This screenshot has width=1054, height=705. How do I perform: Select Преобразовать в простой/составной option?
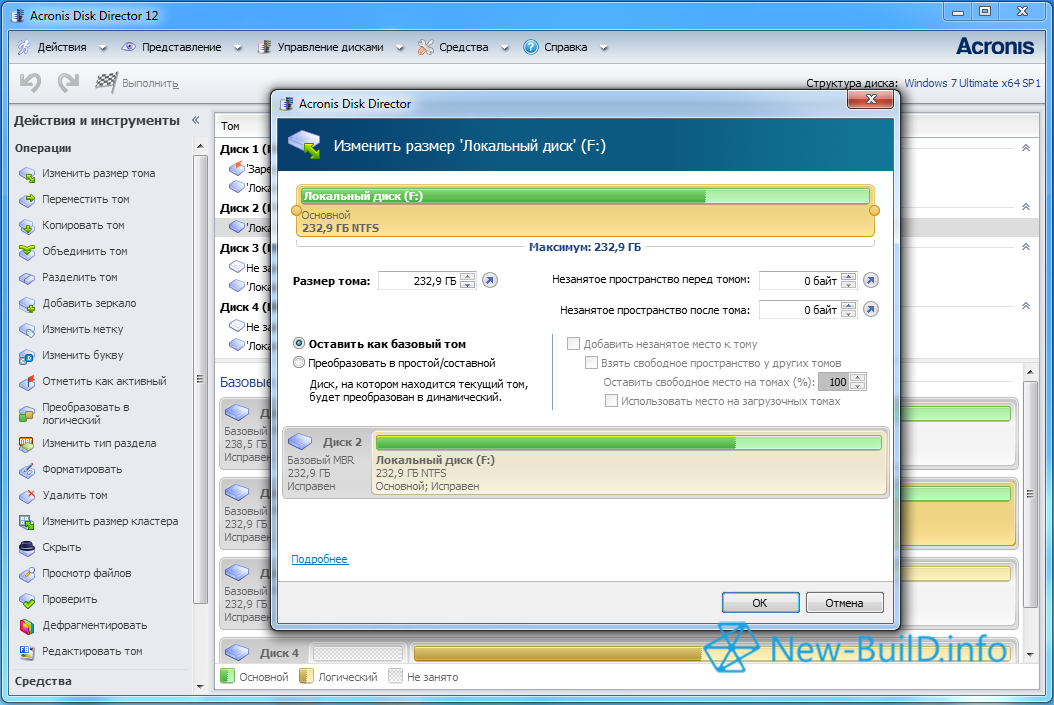click(299, 363)
